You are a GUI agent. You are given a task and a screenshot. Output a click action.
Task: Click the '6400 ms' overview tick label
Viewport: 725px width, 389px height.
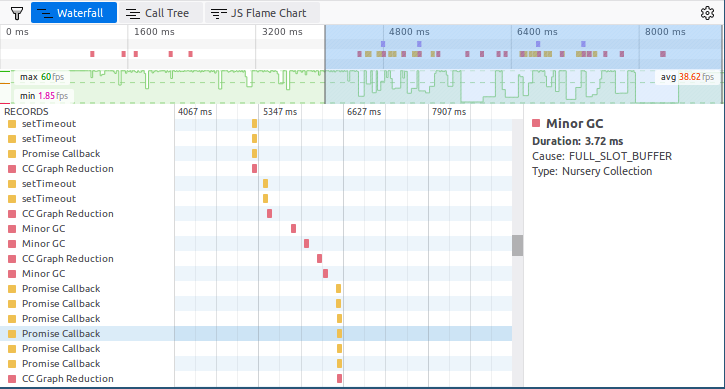pyautogui.click(x=537, y=32)
